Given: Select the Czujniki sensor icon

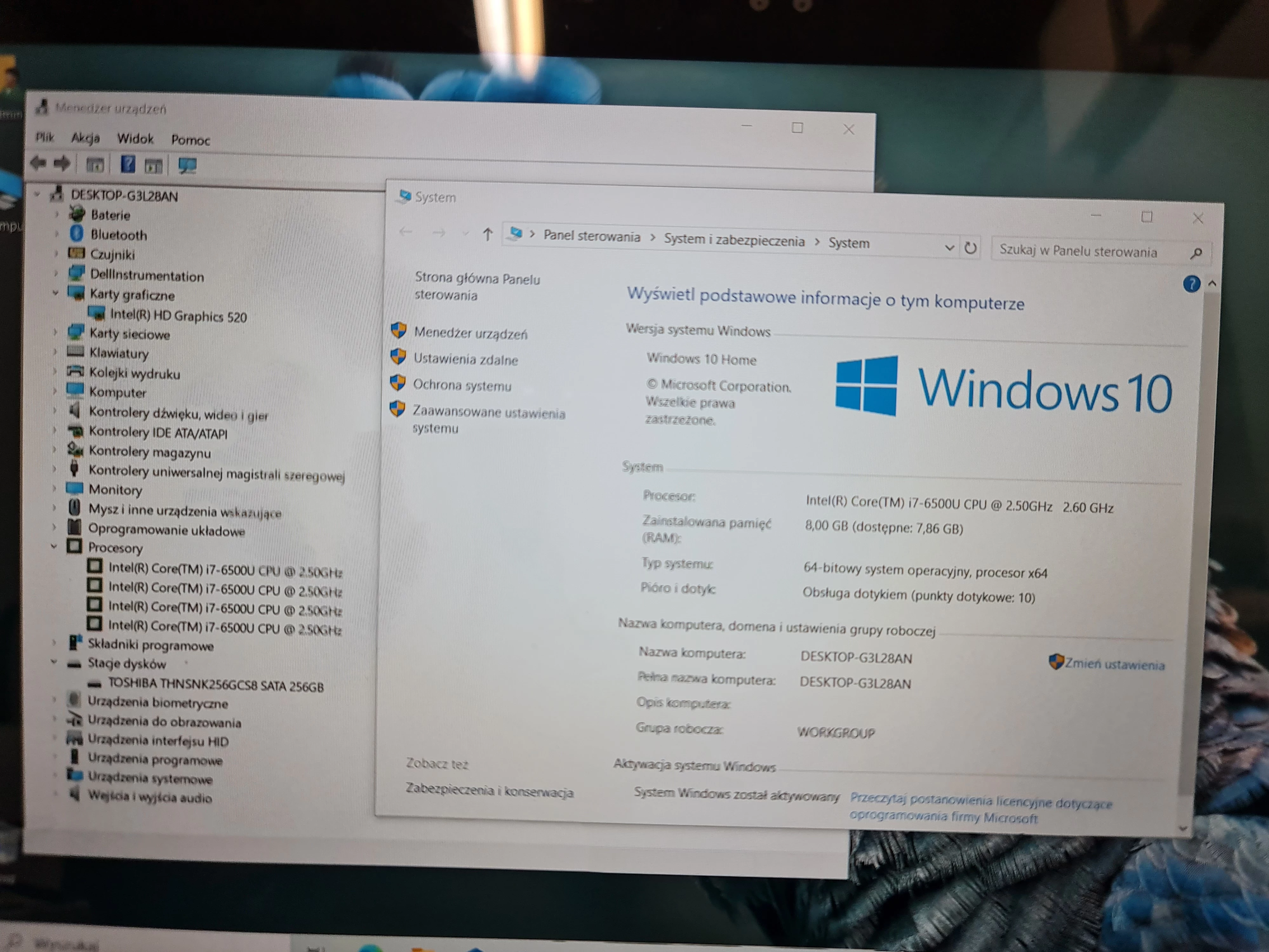Looking at the screenshot, I should click(x=76, y=253).
